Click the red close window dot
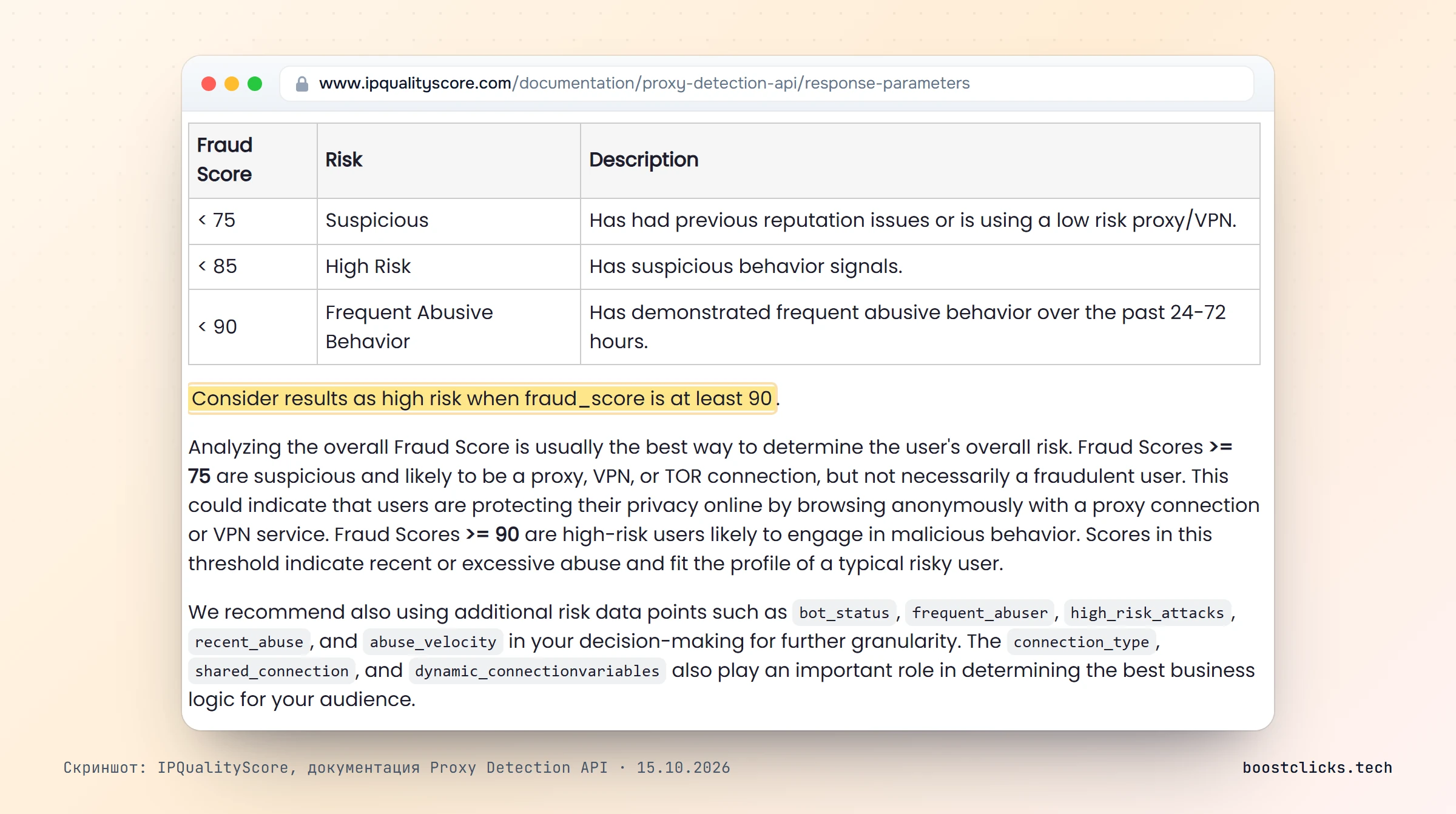 coord(209,84)
